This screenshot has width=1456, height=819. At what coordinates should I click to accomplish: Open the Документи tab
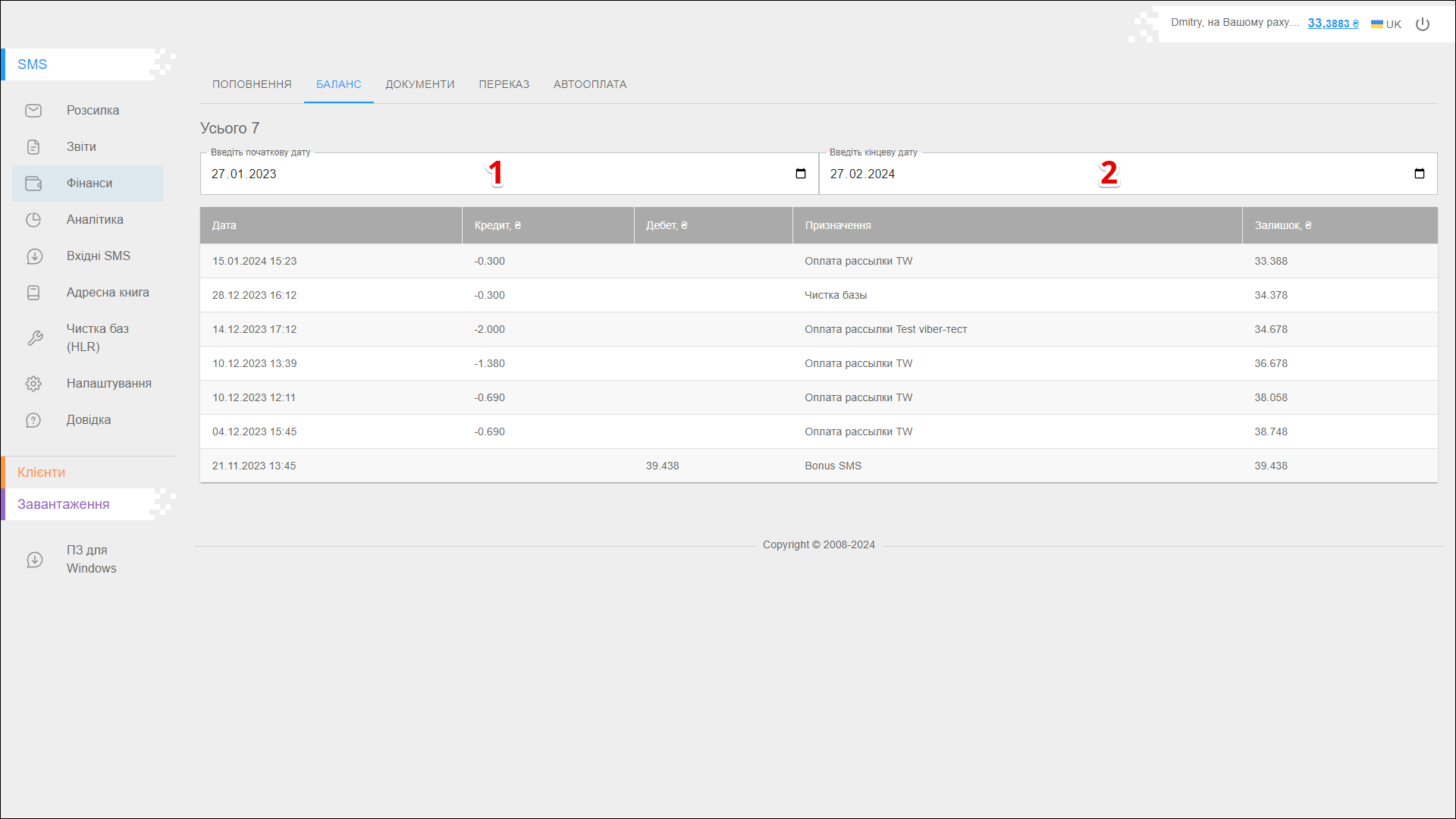(x=420, y=84)
